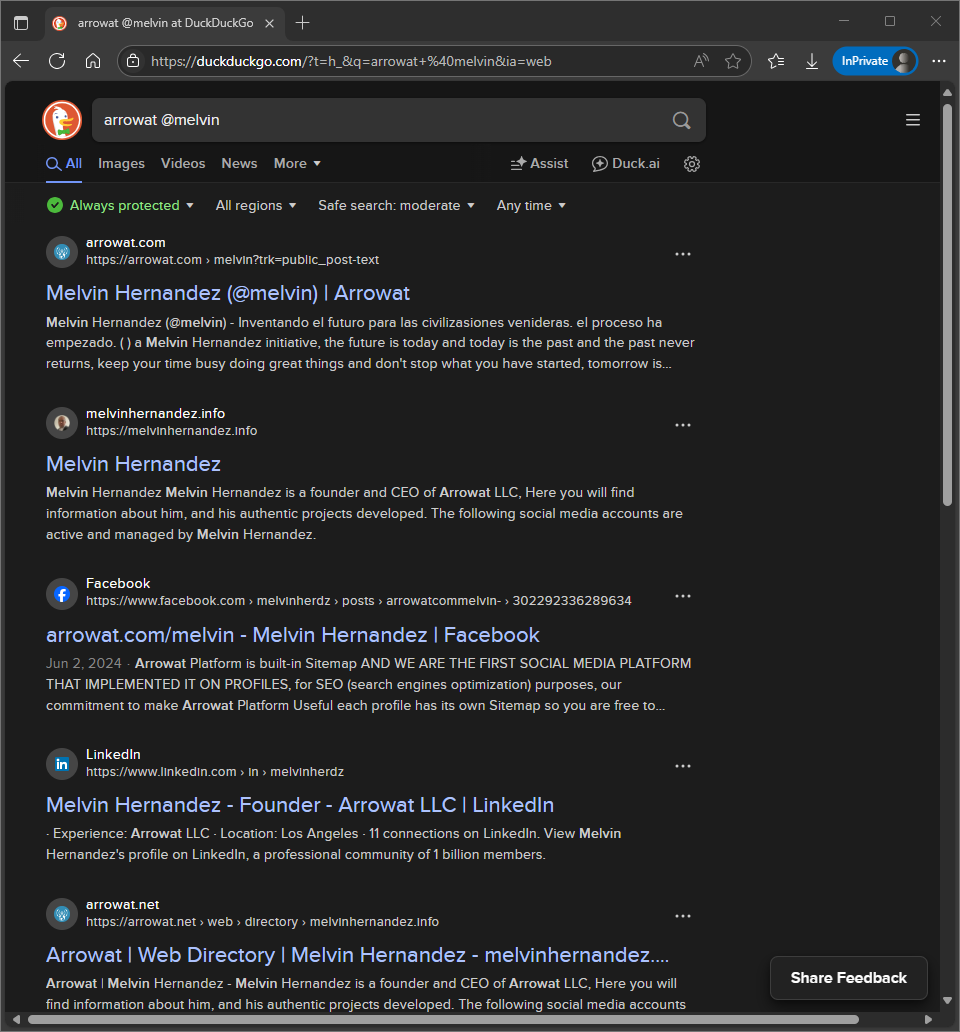960x1032 pixels.
Task: Click the horizontal scrollbar thumb
Action: [x=443, y=1019]
